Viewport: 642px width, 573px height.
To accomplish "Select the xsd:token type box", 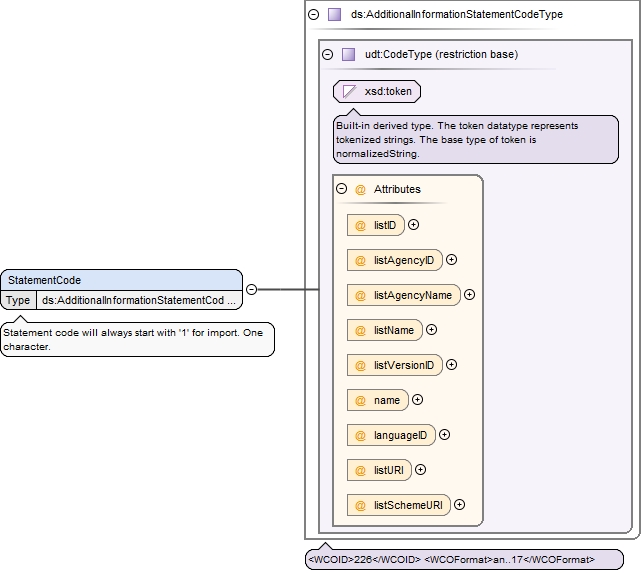I will click(x=377, y=91).
